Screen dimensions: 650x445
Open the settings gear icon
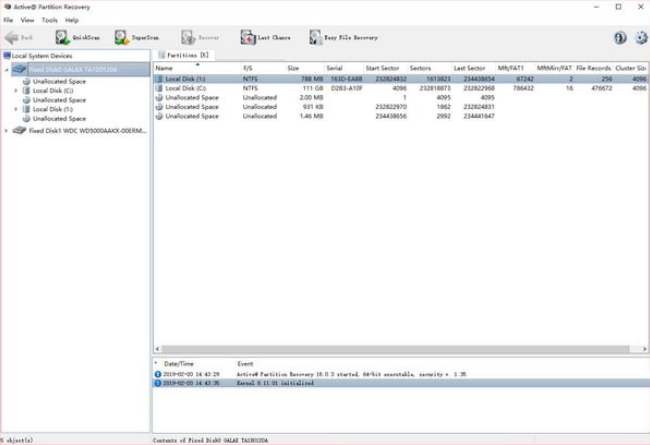click(641, 38)
